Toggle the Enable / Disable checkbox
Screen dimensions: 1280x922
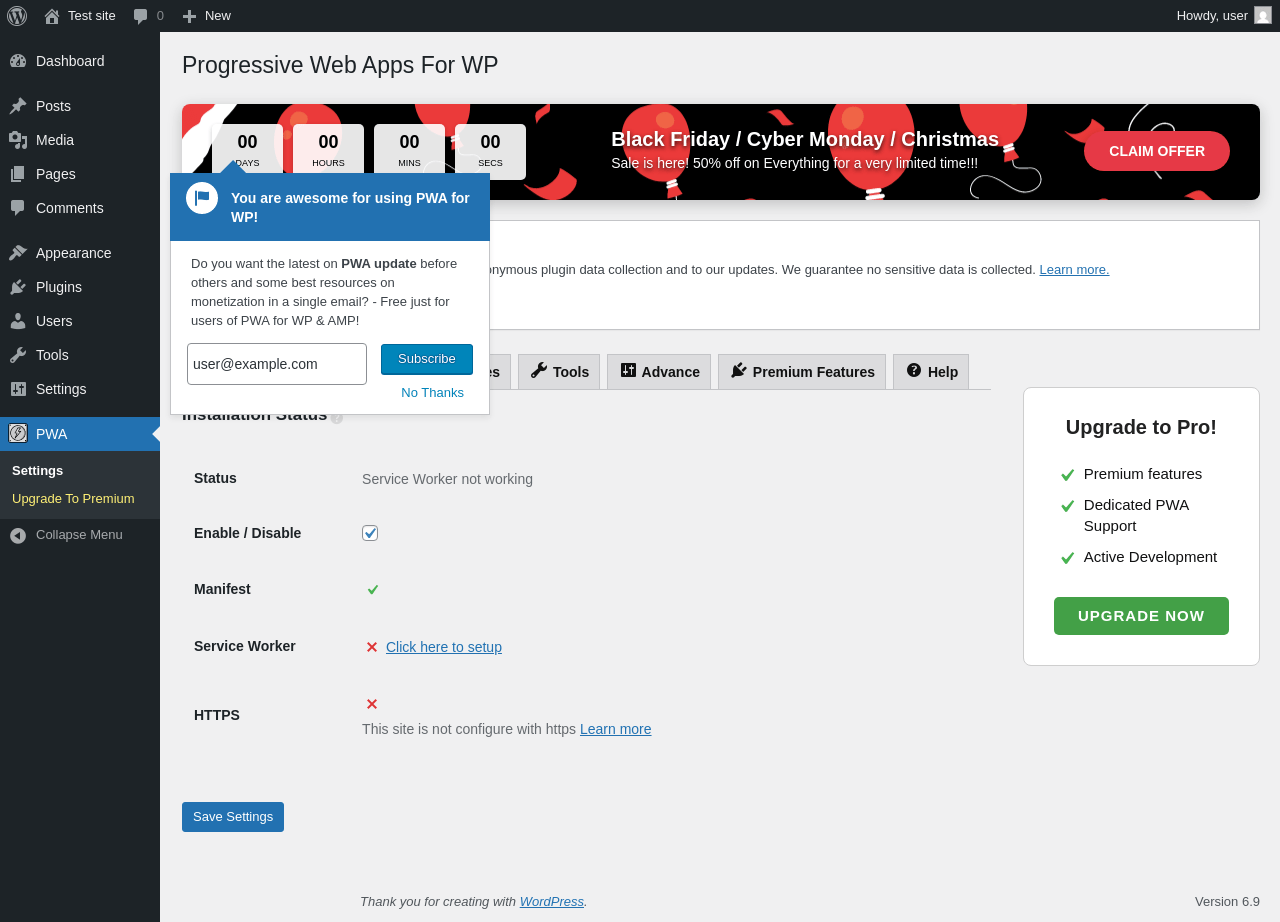(370, 533)
